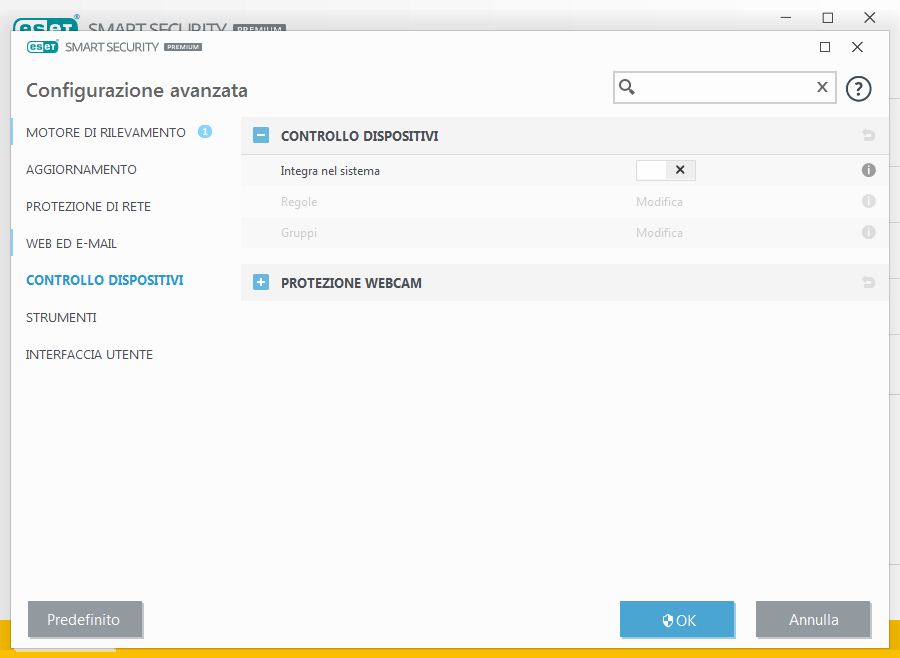Revert Protezione webcam section settings
900x658 pixels.
click(868, 282)
